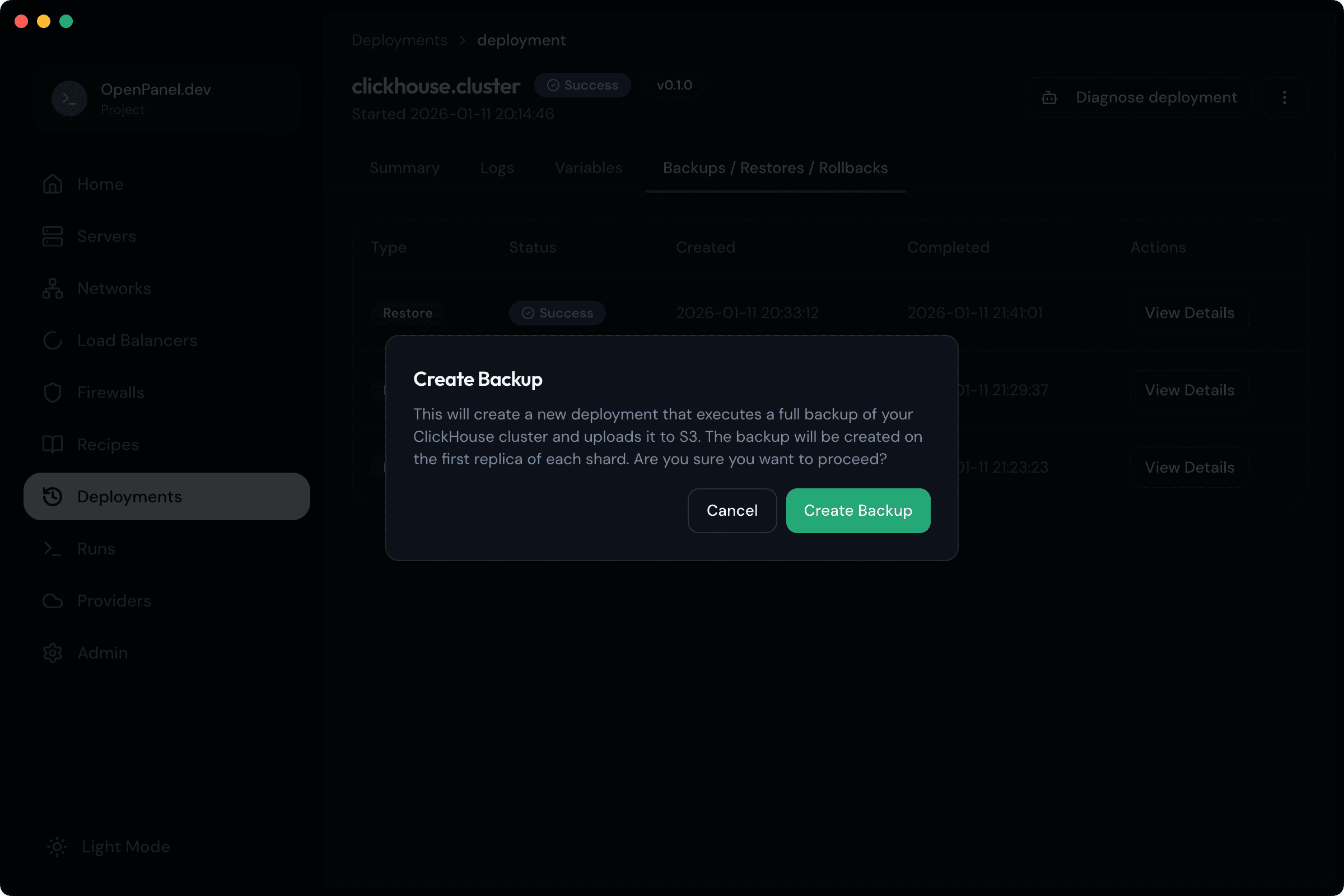The width and height of the screenshot is (1344, 896).
Task: Cancel the Create Backup dialog
Action: (732, 510)
